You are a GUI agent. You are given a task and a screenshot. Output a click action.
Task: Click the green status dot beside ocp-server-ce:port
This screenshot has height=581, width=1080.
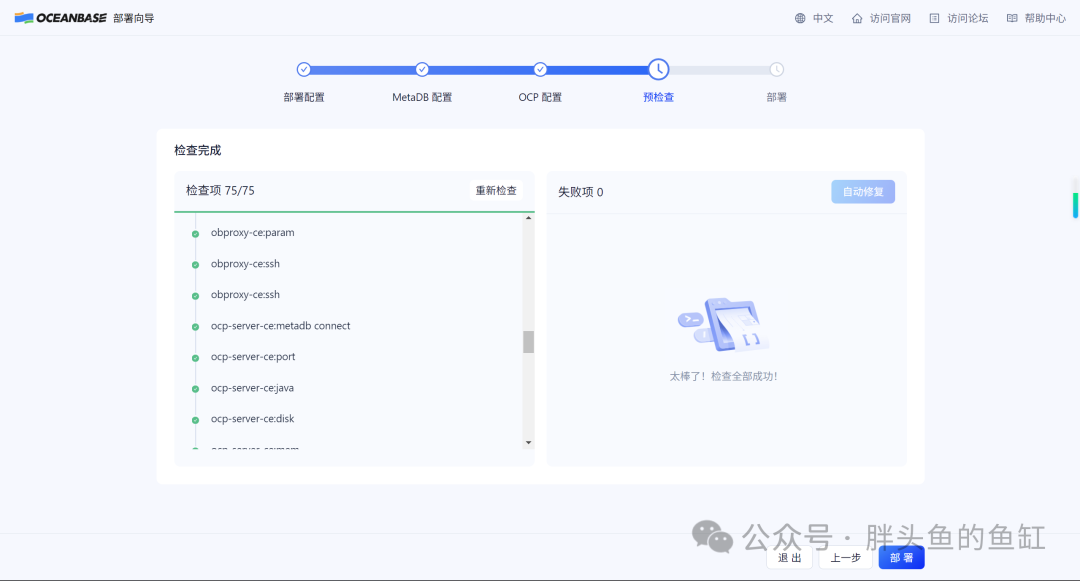coord(196,358)
